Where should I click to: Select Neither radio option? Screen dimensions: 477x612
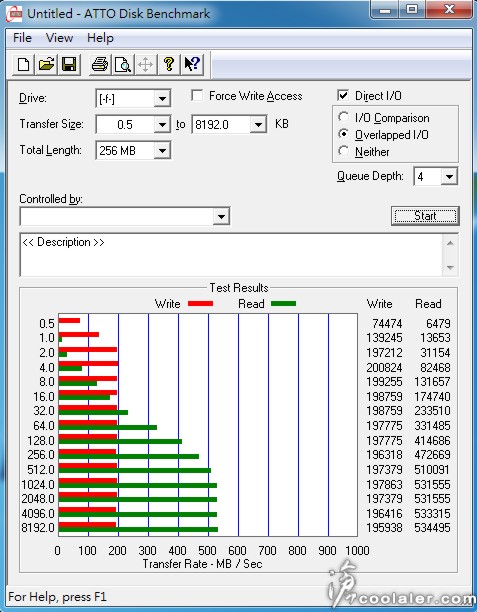[x=344, y=151]
